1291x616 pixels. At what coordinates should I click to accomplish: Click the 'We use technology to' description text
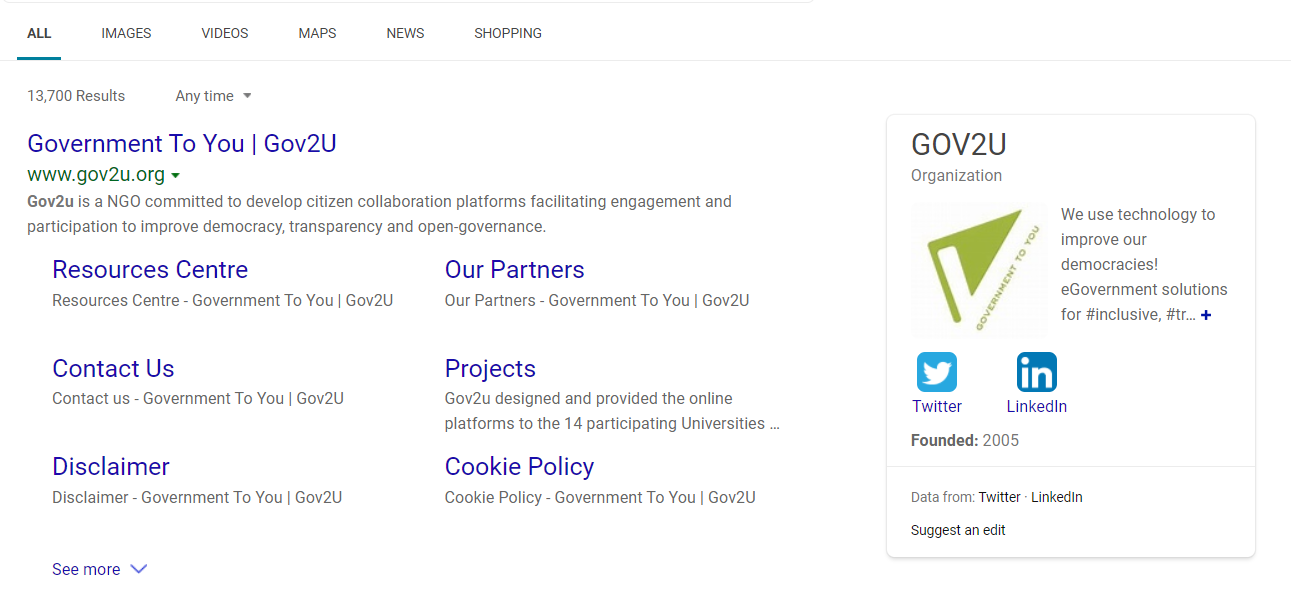click(1144, 265)
